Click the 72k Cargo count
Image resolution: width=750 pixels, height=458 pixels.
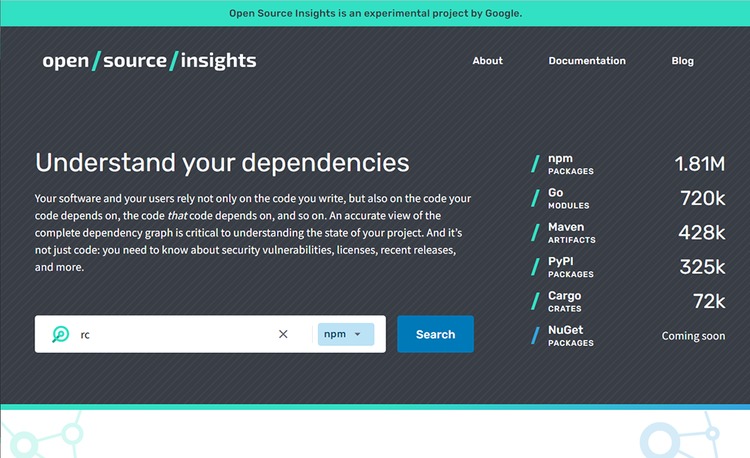[x=709, y=302]
